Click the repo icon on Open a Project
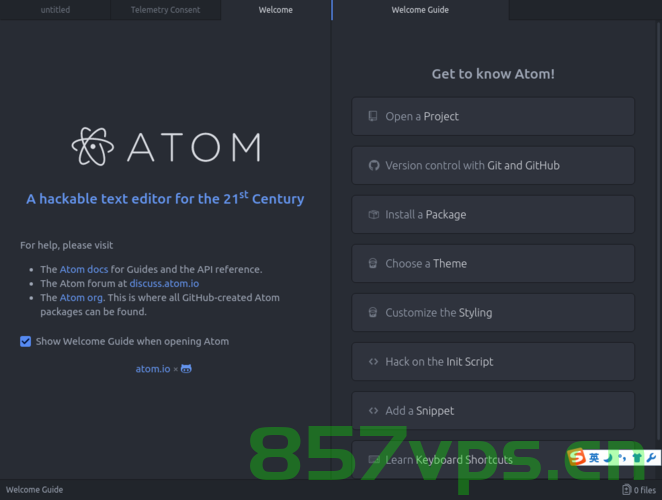 point(373,116)
